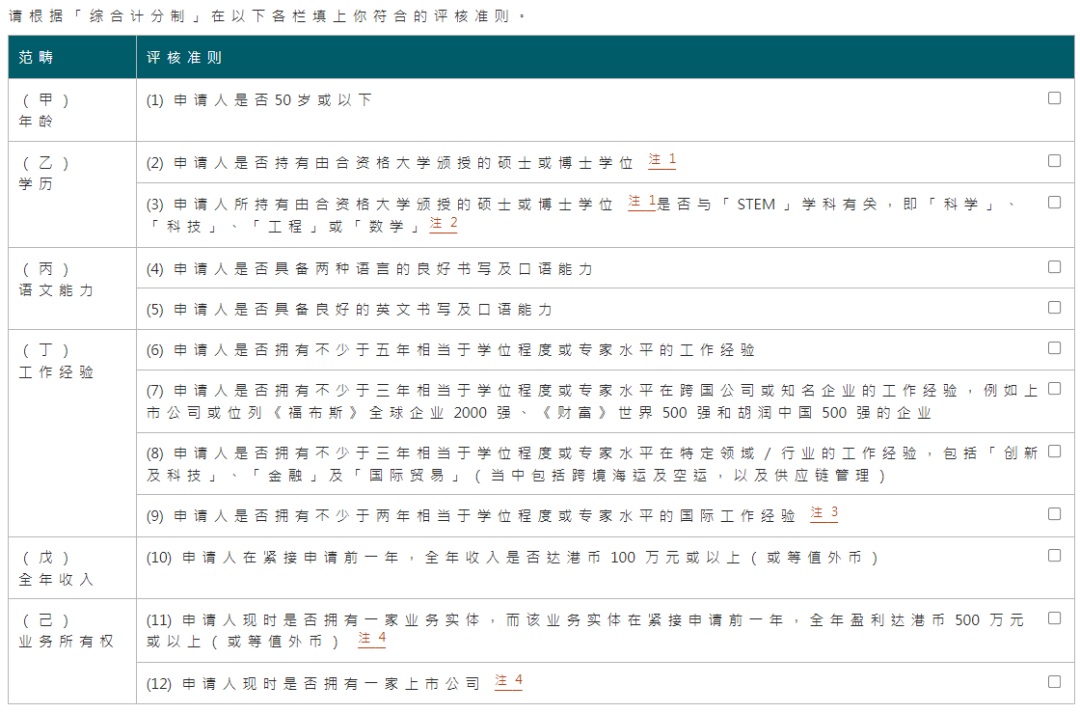Click the 范畴 column header
Screen dimensions: 1080x713
tap(37, 58)
